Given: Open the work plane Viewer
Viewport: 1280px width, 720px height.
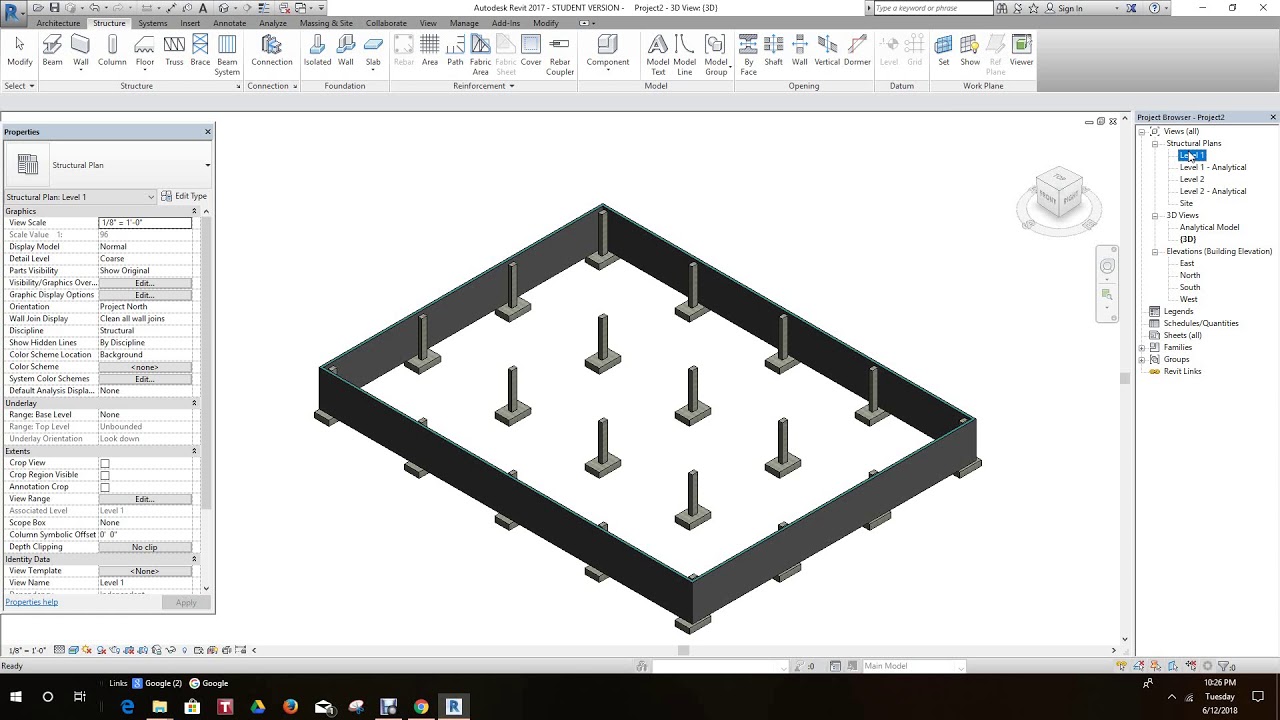Looking at the screenshot, I should [1021, 51].
